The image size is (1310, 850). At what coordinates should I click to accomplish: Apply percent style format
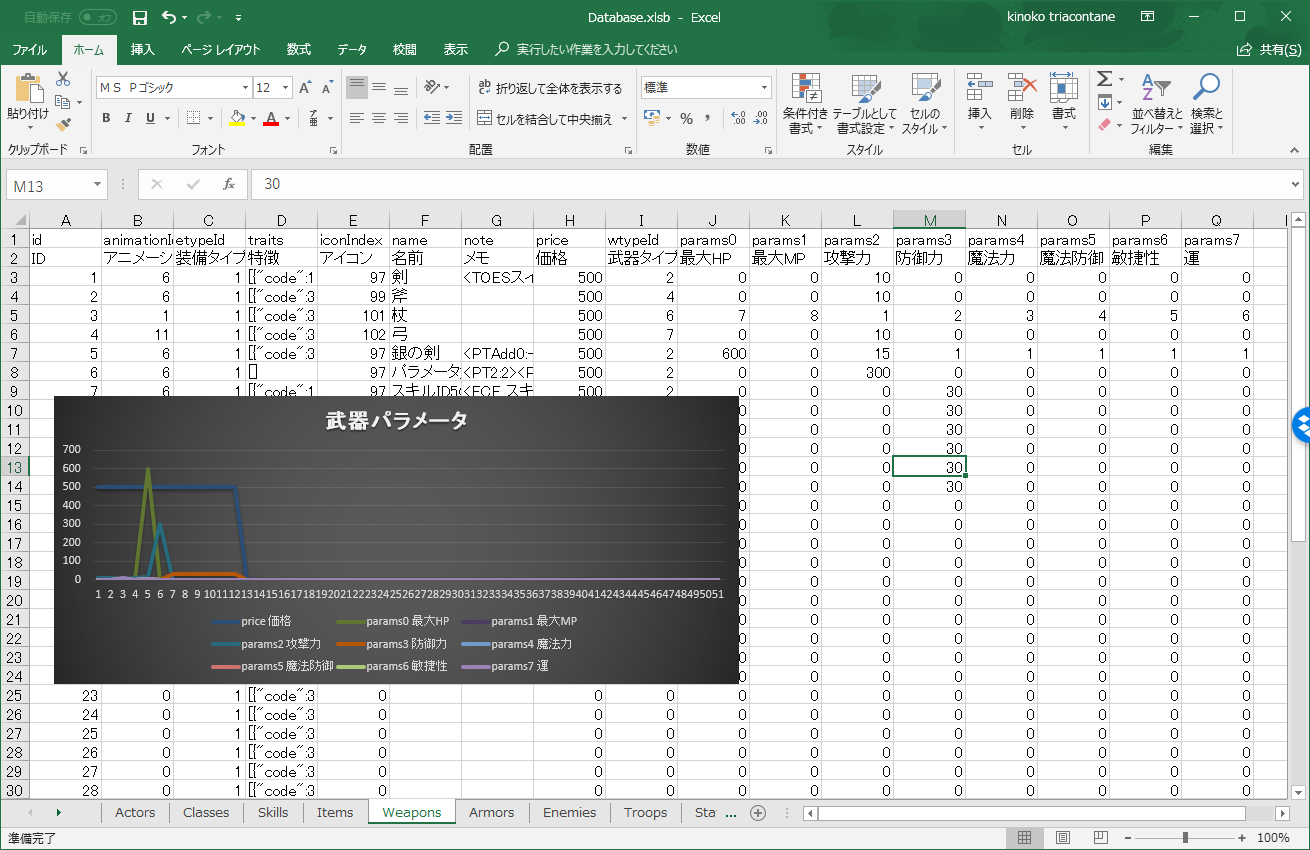(686, 119)
